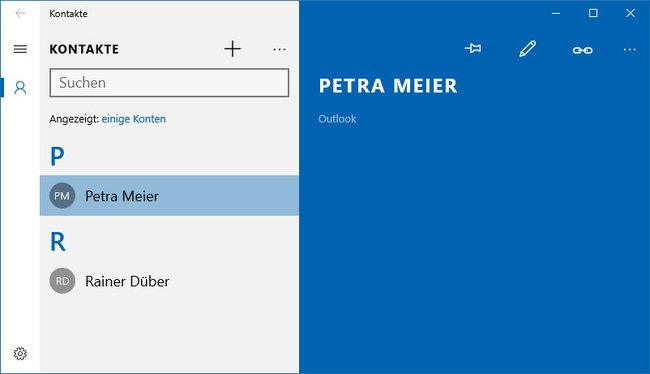Minimize the Kontakte window

[x=556, y=13]
